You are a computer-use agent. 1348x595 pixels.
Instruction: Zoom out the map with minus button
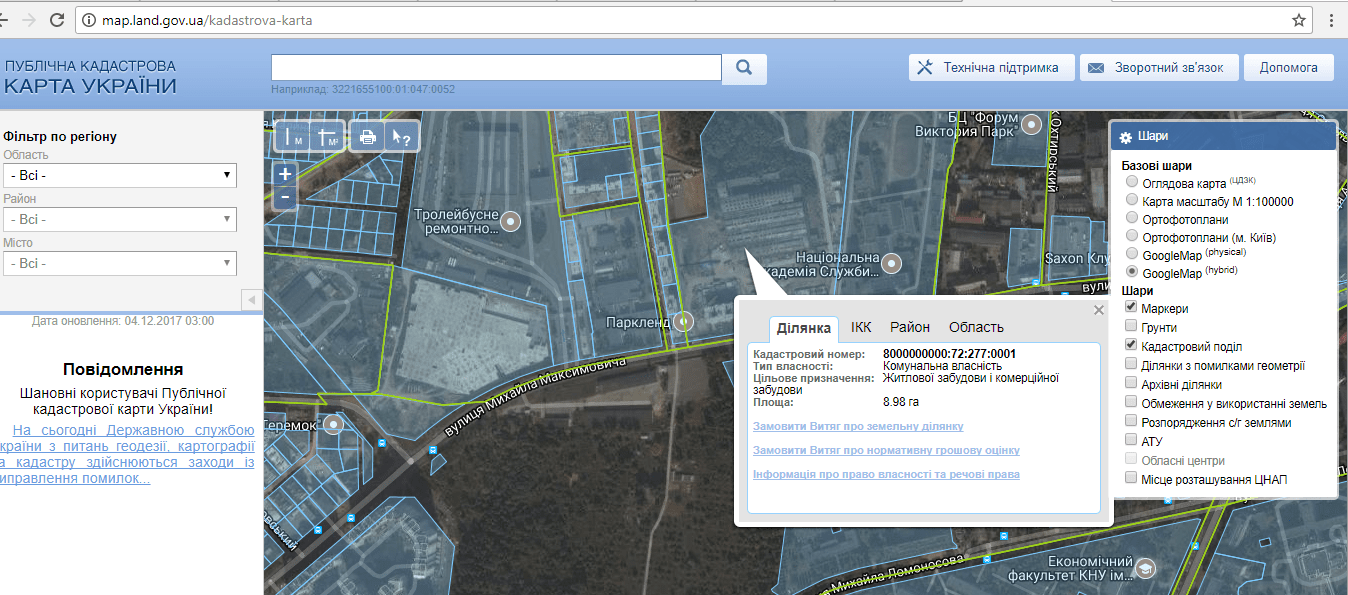285,196
